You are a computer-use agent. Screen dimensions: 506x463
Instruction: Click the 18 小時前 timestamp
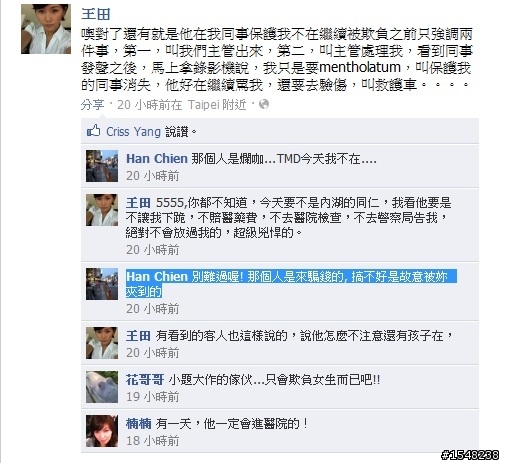[x=152, y=441]
